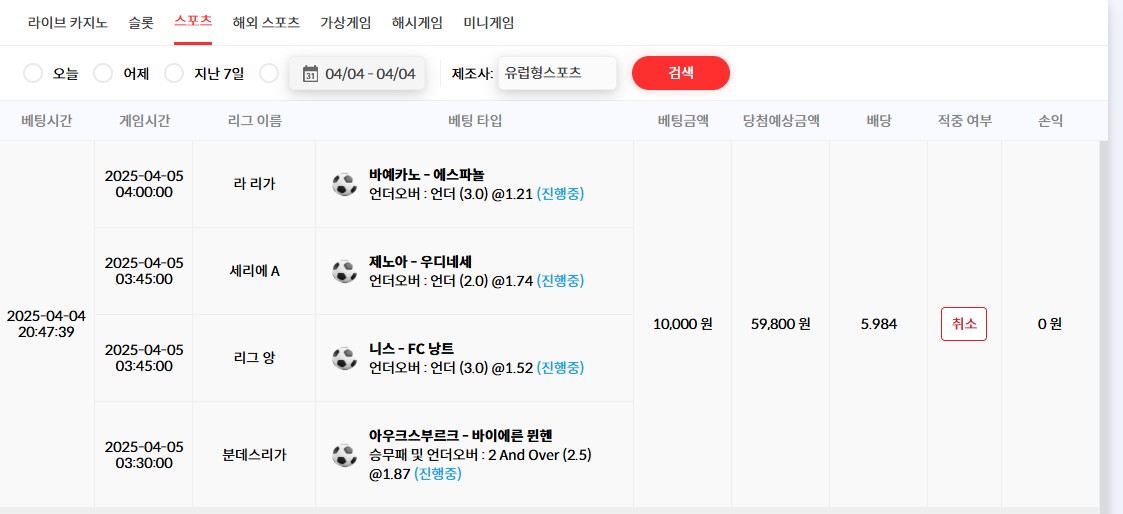This screenshot has width=1123, height=514.
Task: Select the custom date range radio button
Action: 268,73
